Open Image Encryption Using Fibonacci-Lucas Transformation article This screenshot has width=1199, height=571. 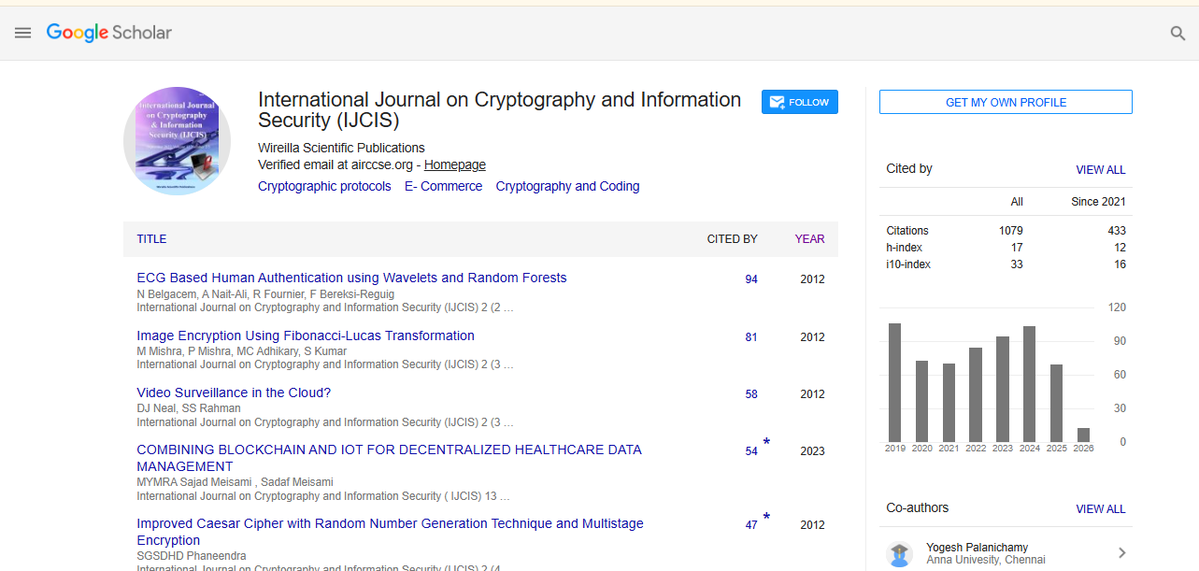point(305,336)
